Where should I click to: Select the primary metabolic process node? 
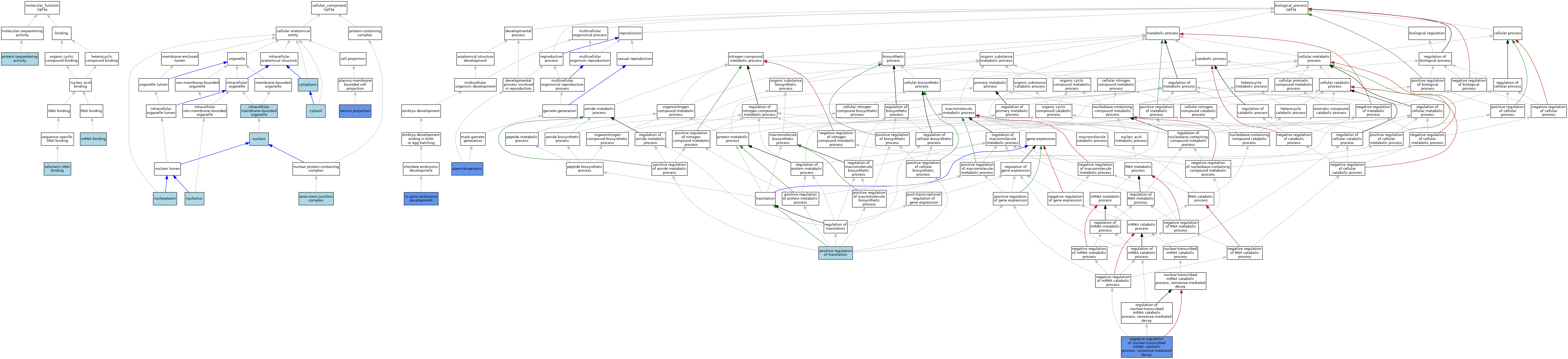[x=990, y=85]
